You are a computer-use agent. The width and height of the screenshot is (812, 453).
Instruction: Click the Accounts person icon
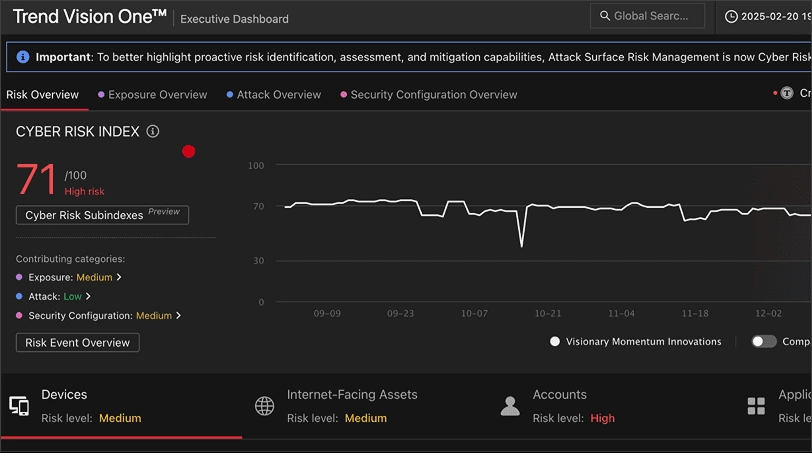pyautogui.click(x=510, y=406)
